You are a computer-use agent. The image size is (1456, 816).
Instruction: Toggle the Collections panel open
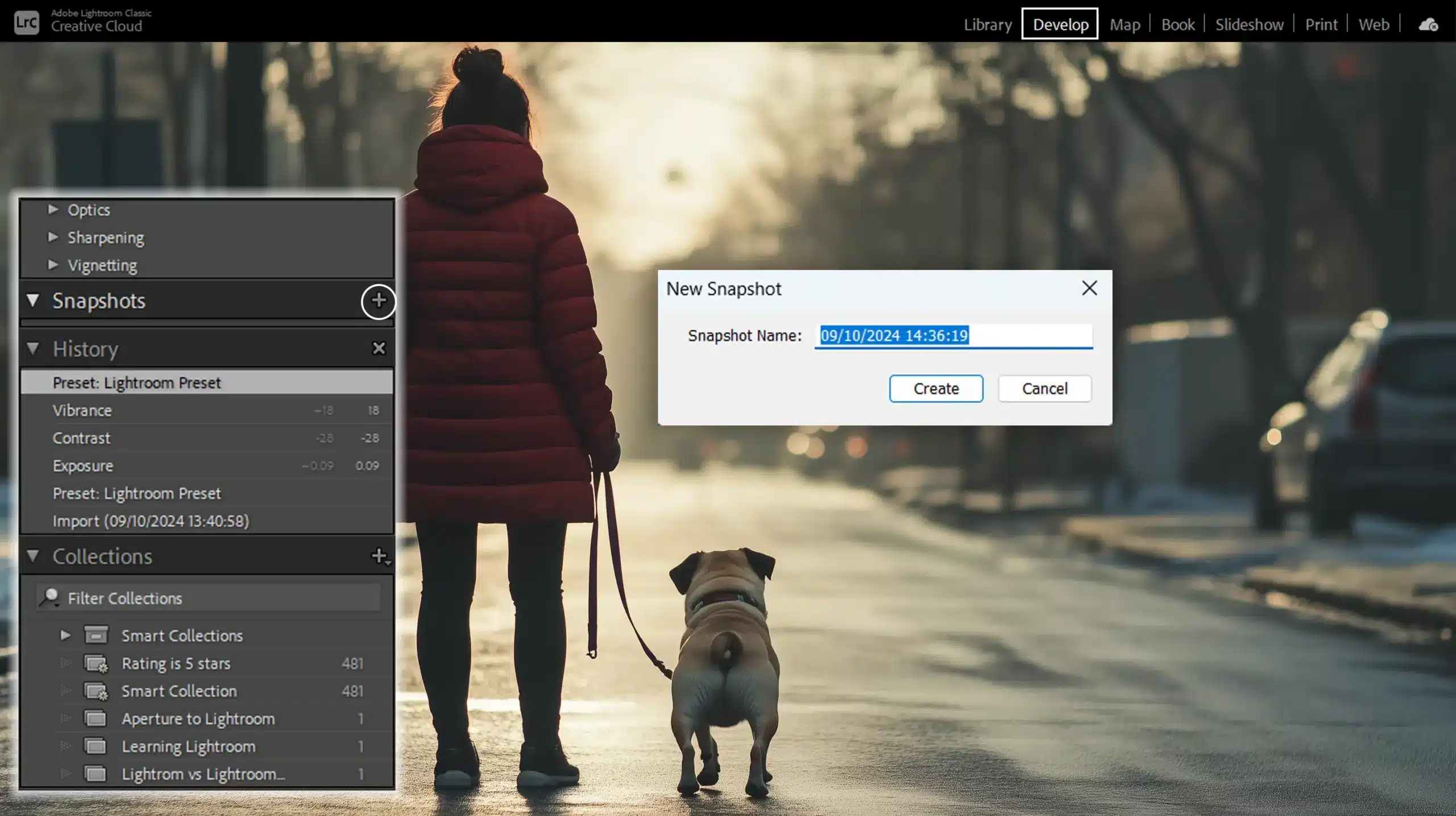pyautogui.click(x=31, y=556)
